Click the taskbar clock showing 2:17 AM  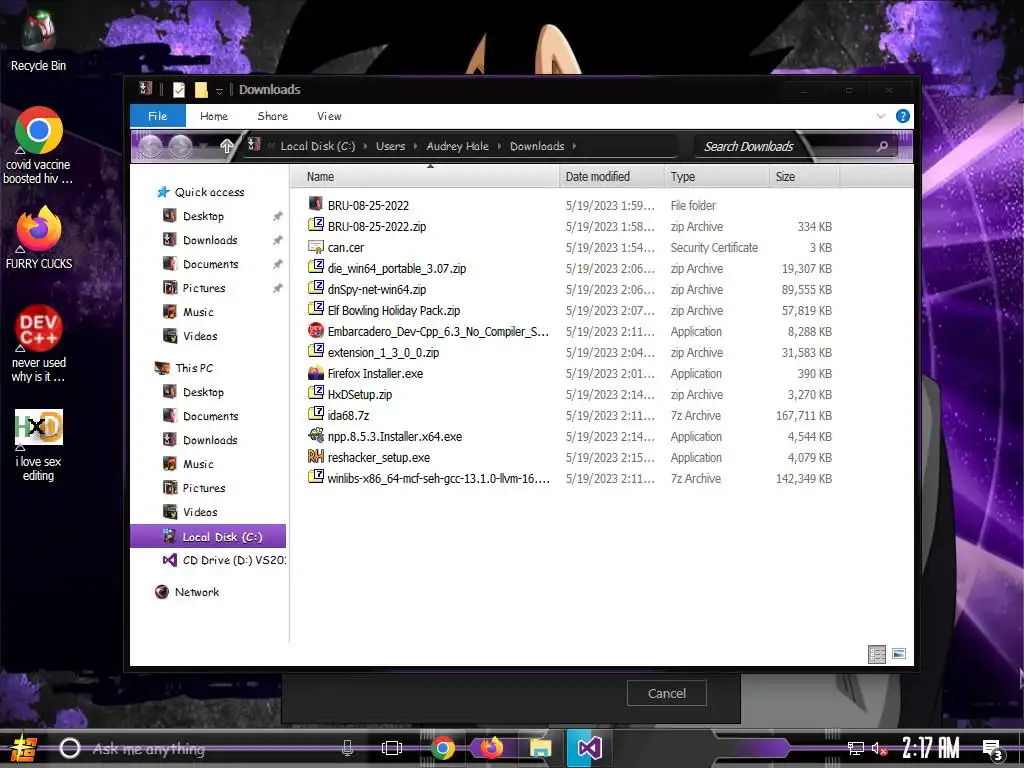tap(931, 748)
